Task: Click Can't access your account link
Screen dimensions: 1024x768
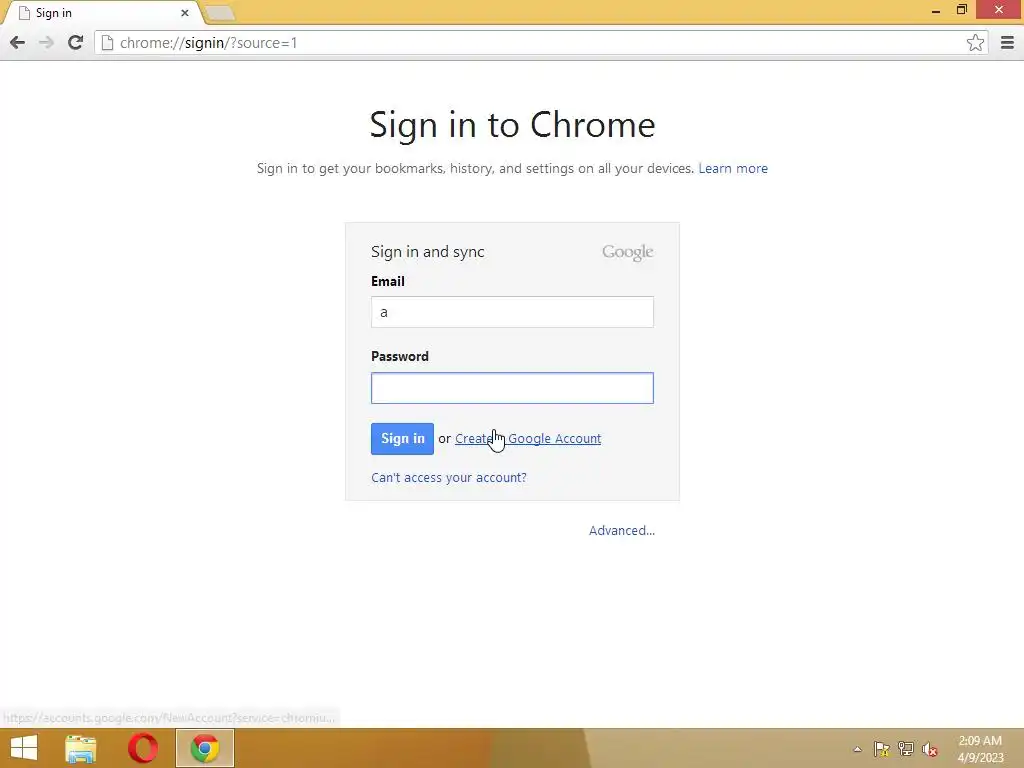Action: coord(449,477)
